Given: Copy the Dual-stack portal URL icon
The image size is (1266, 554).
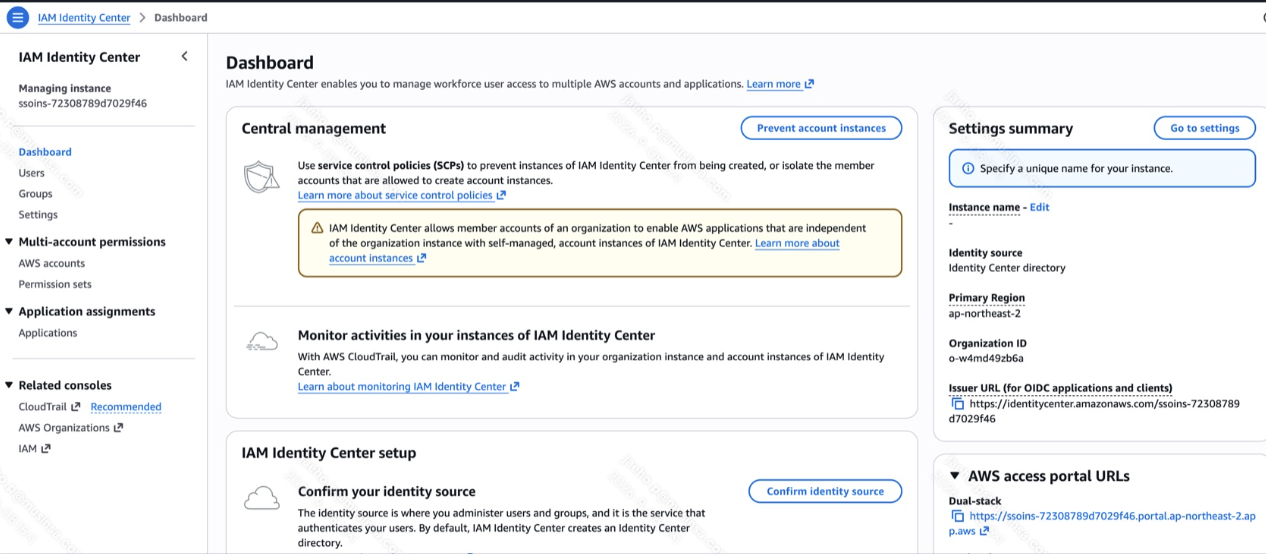Looking at the screenshot, I should pos(957,516).
